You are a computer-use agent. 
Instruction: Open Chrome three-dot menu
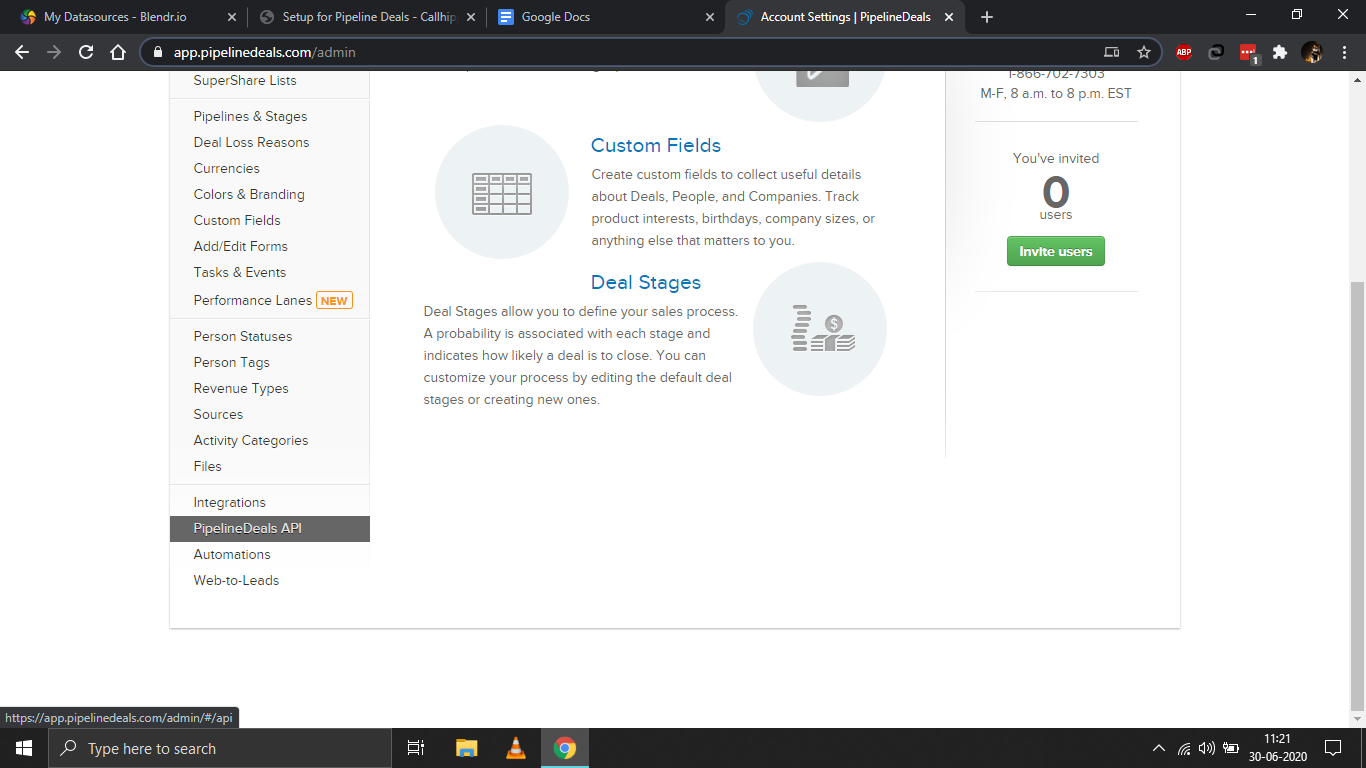(1344, 52)
